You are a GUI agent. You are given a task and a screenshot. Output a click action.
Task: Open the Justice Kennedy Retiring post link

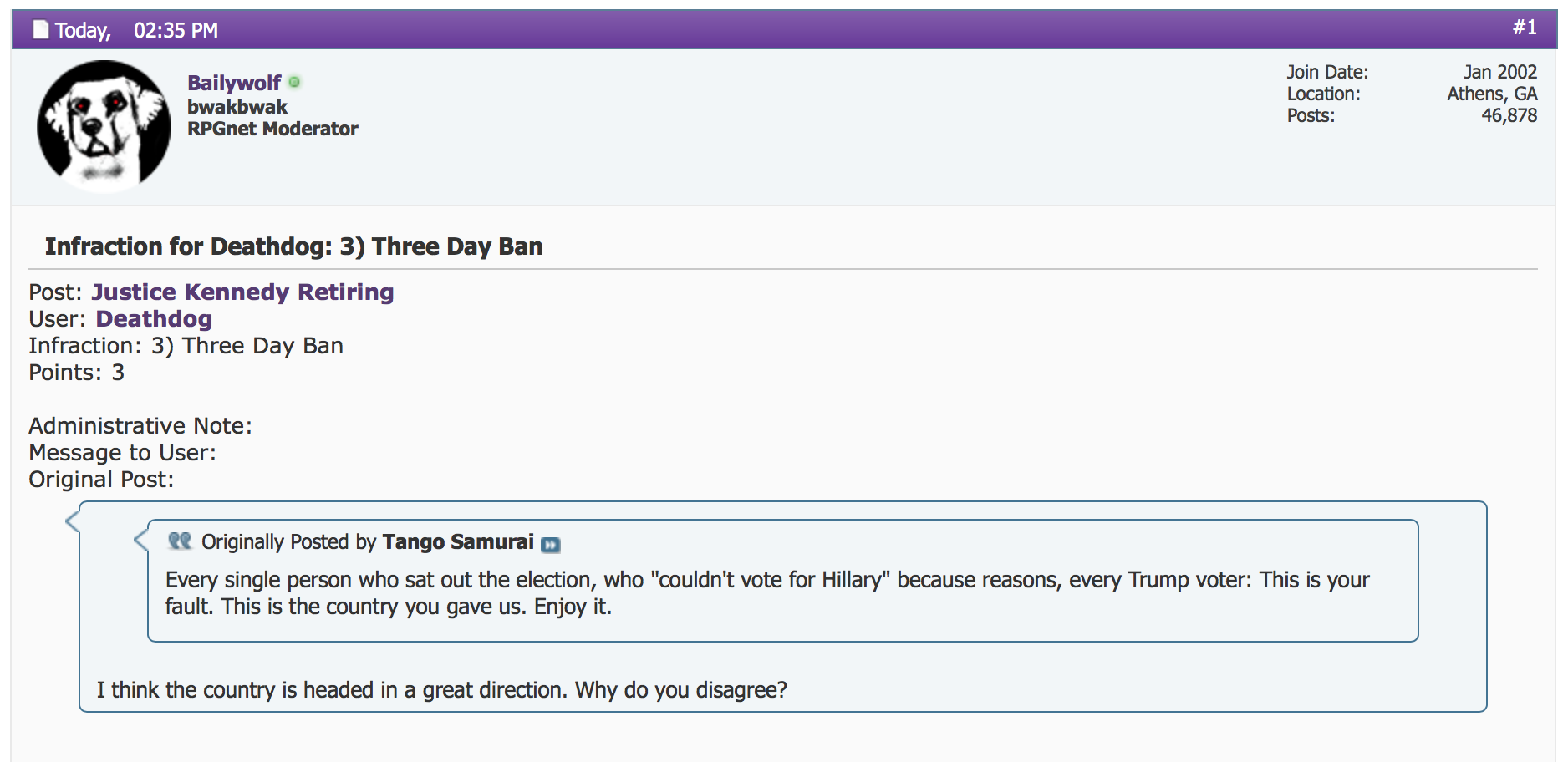tap(242, 292)
